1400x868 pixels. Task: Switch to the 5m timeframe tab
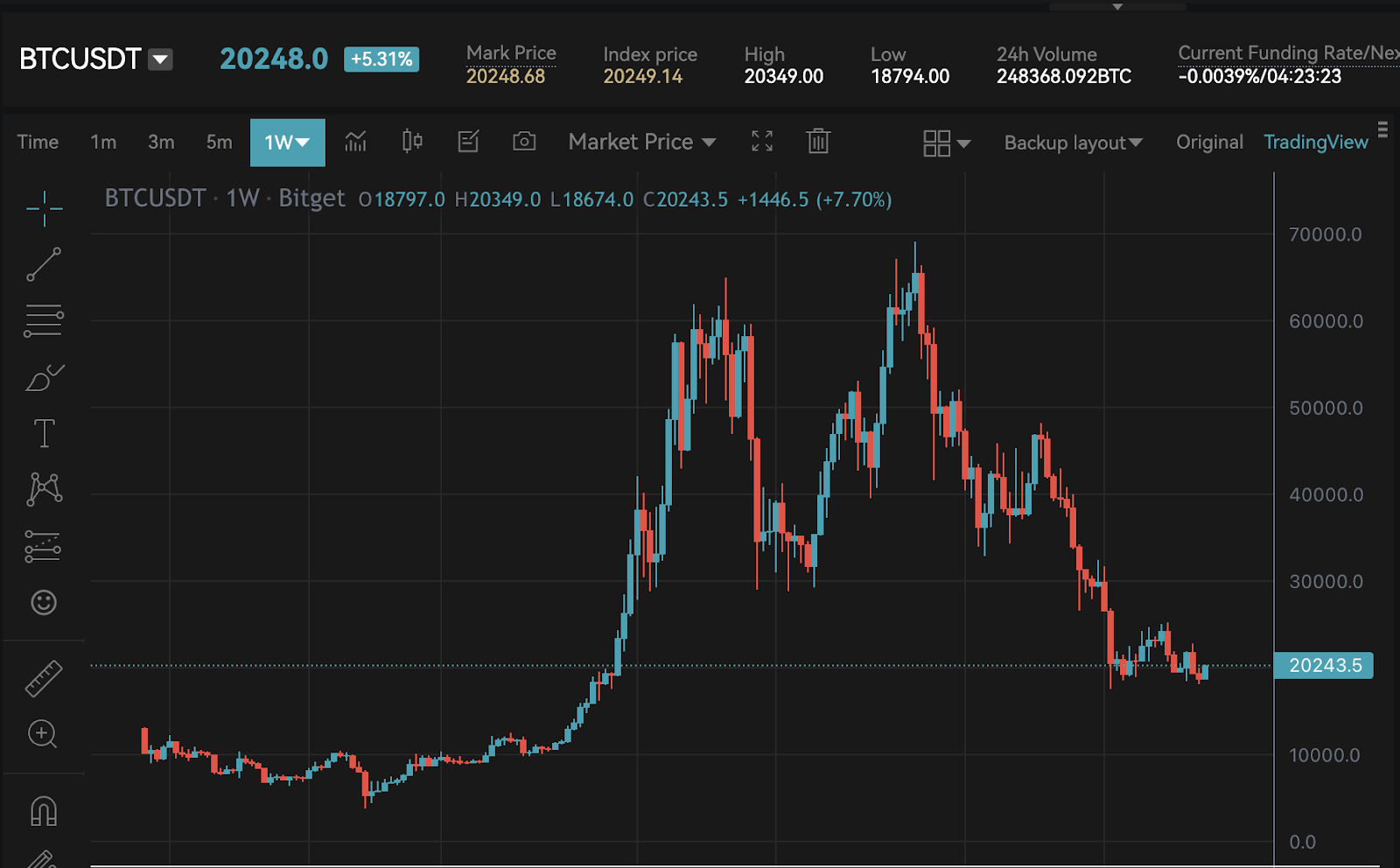coord(219,142)
